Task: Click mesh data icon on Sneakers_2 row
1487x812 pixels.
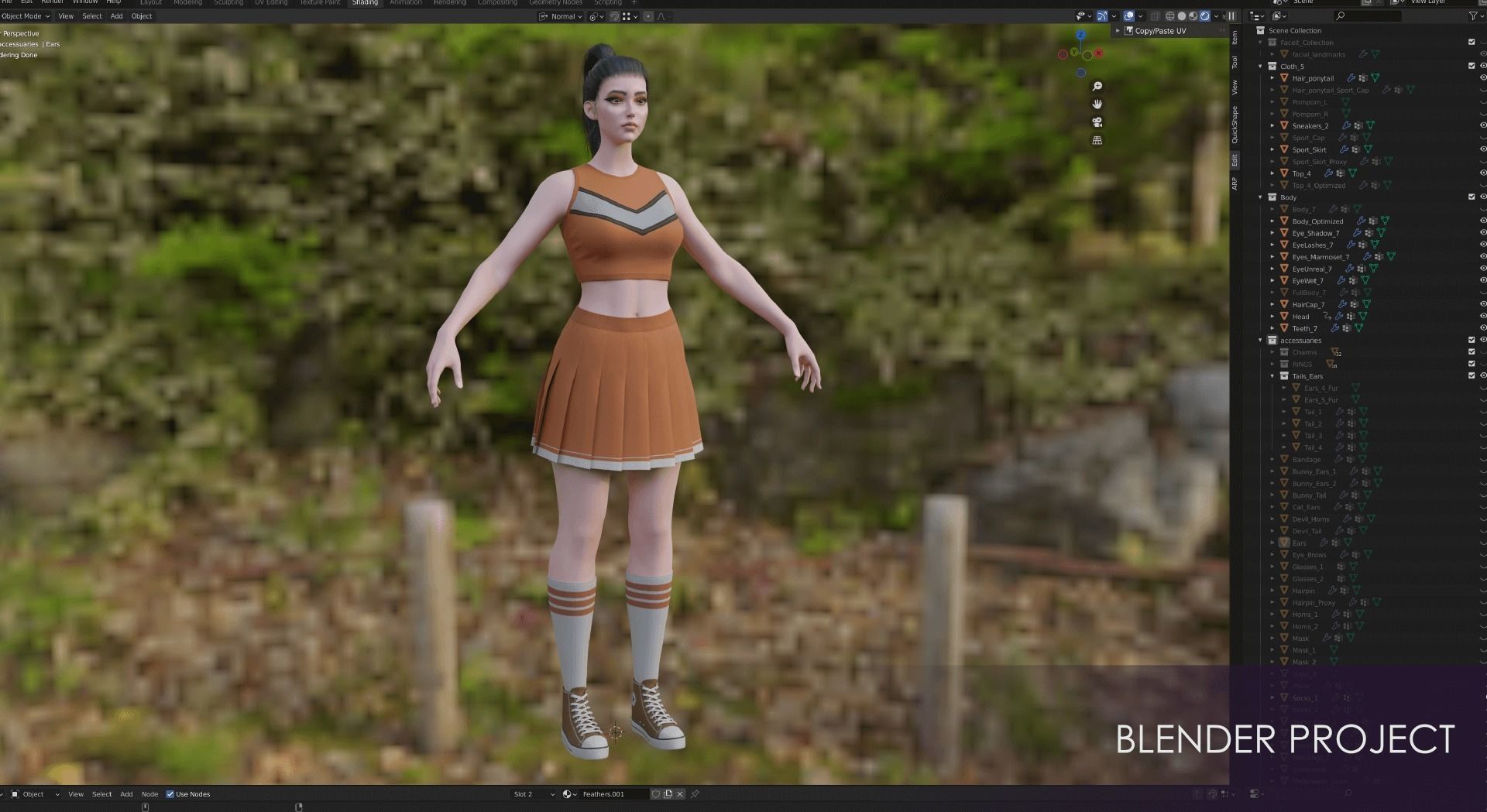Action: pos(1370,125)
